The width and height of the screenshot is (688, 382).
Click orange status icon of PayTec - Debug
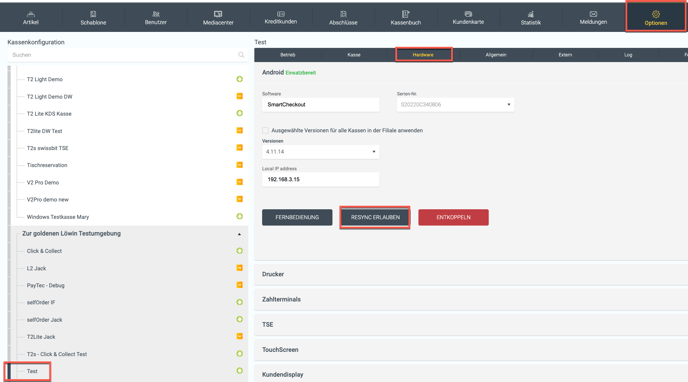pyautogui.click(x=240, y=285)
